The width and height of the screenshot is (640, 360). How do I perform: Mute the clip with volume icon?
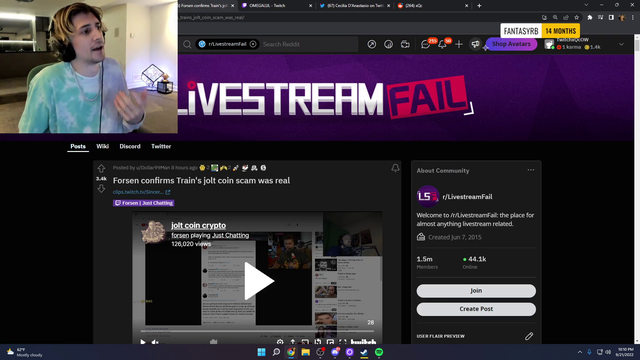click(155, 342)
